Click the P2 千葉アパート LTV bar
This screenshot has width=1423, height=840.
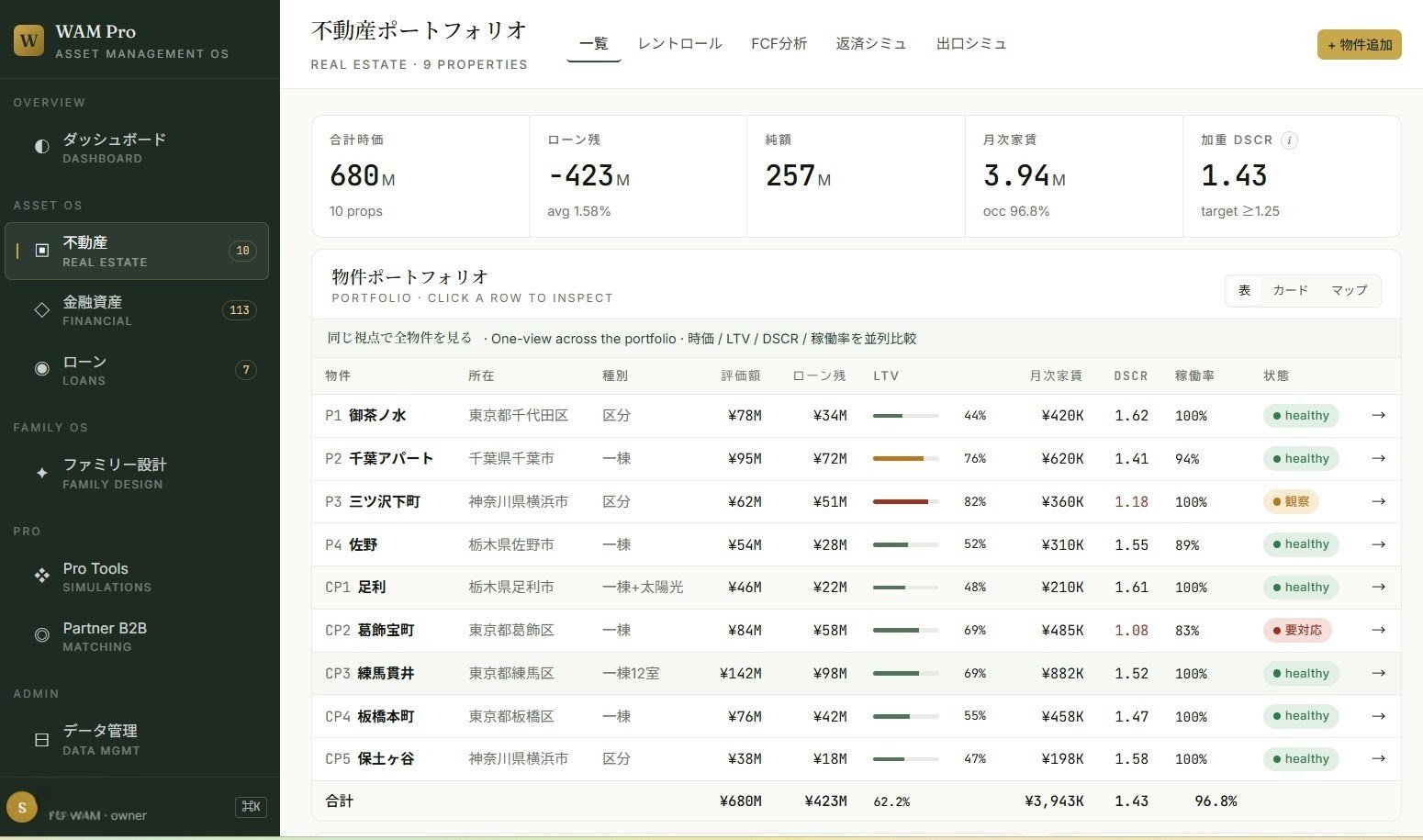[904, 458]
